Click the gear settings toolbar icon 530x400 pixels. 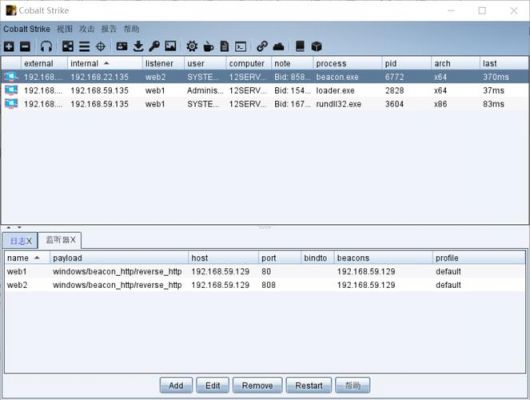(x=192, y=46)
